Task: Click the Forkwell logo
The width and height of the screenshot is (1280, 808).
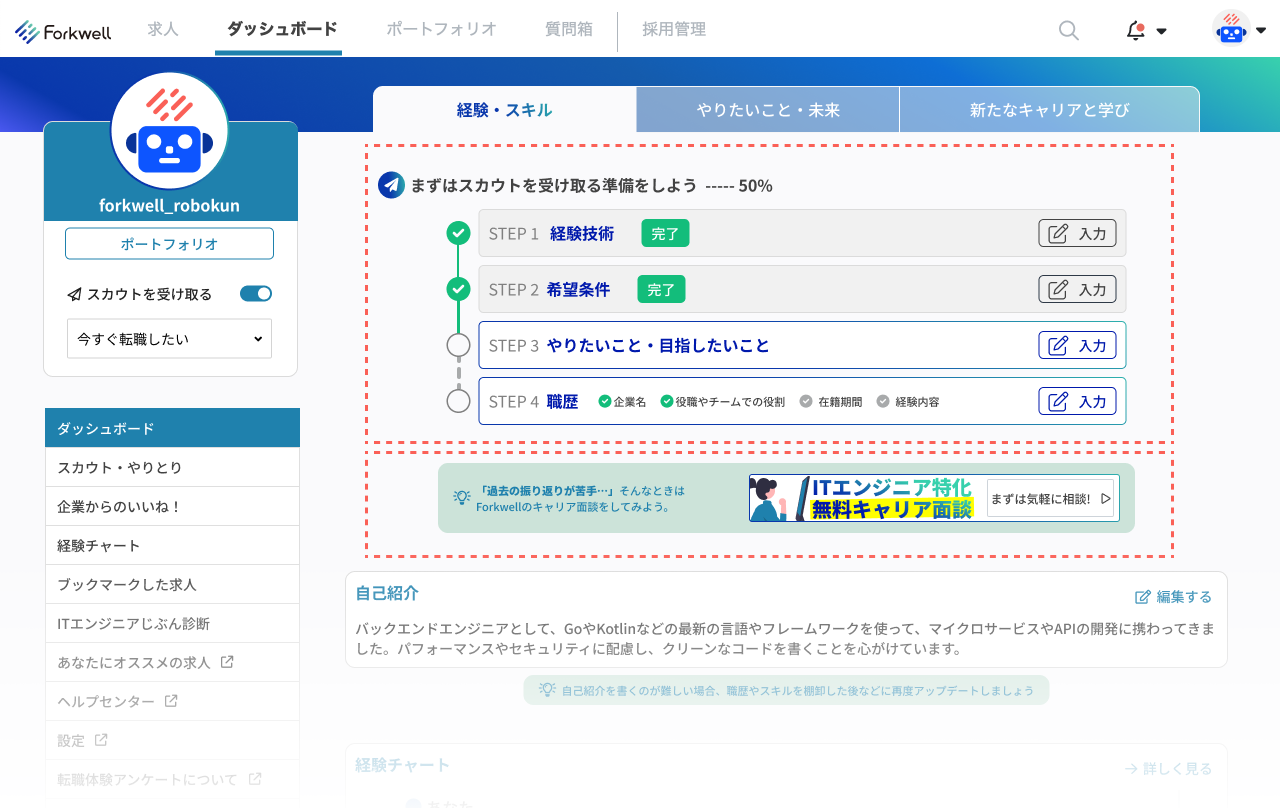Action: (x=63, y=32)
